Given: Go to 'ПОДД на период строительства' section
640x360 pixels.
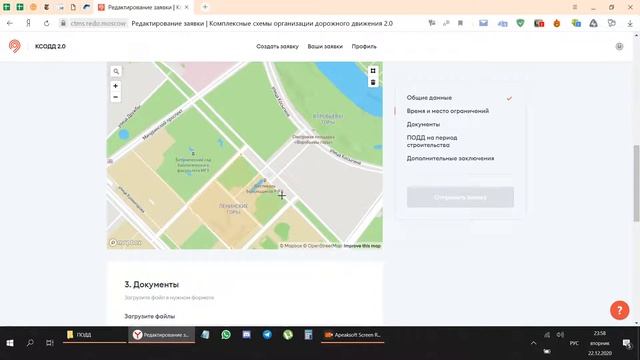Looking at the screenshot, I should click(432, 141).
